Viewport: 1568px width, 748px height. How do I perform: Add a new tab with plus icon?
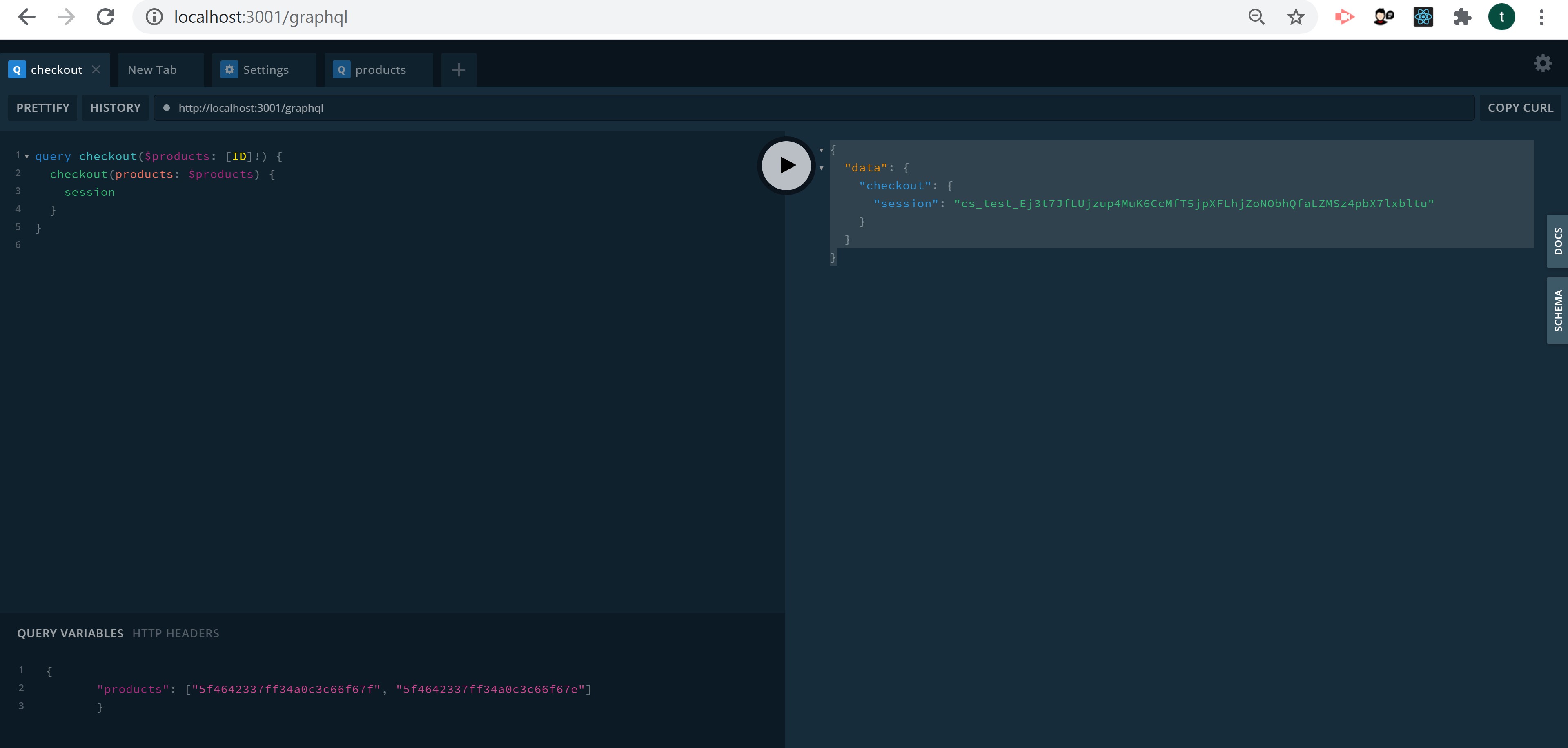click(x=459, y=70)
